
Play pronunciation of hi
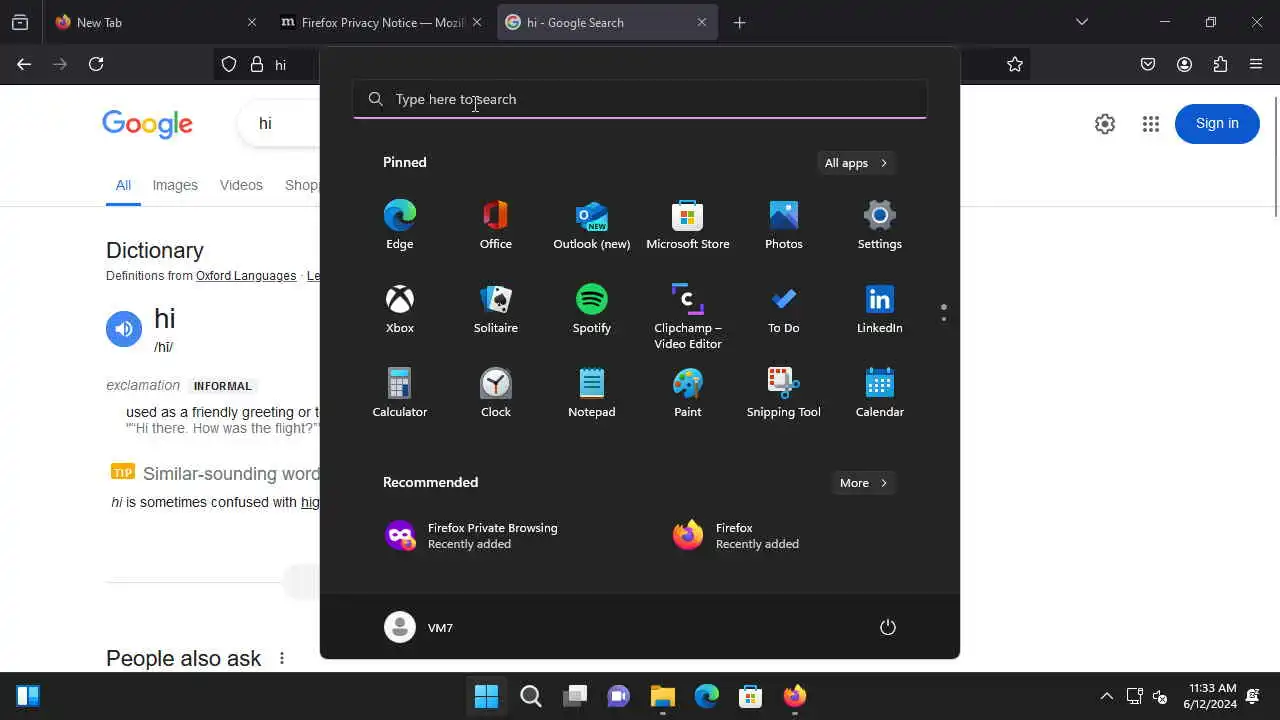pos(124,329)
